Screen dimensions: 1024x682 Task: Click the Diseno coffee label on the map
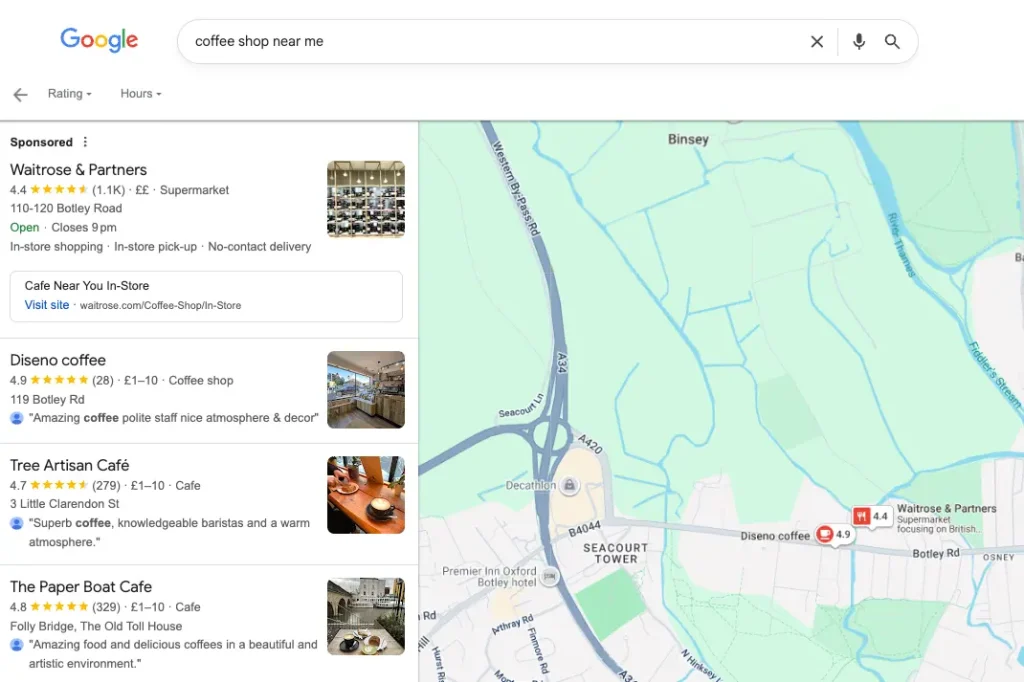[775, 536]
